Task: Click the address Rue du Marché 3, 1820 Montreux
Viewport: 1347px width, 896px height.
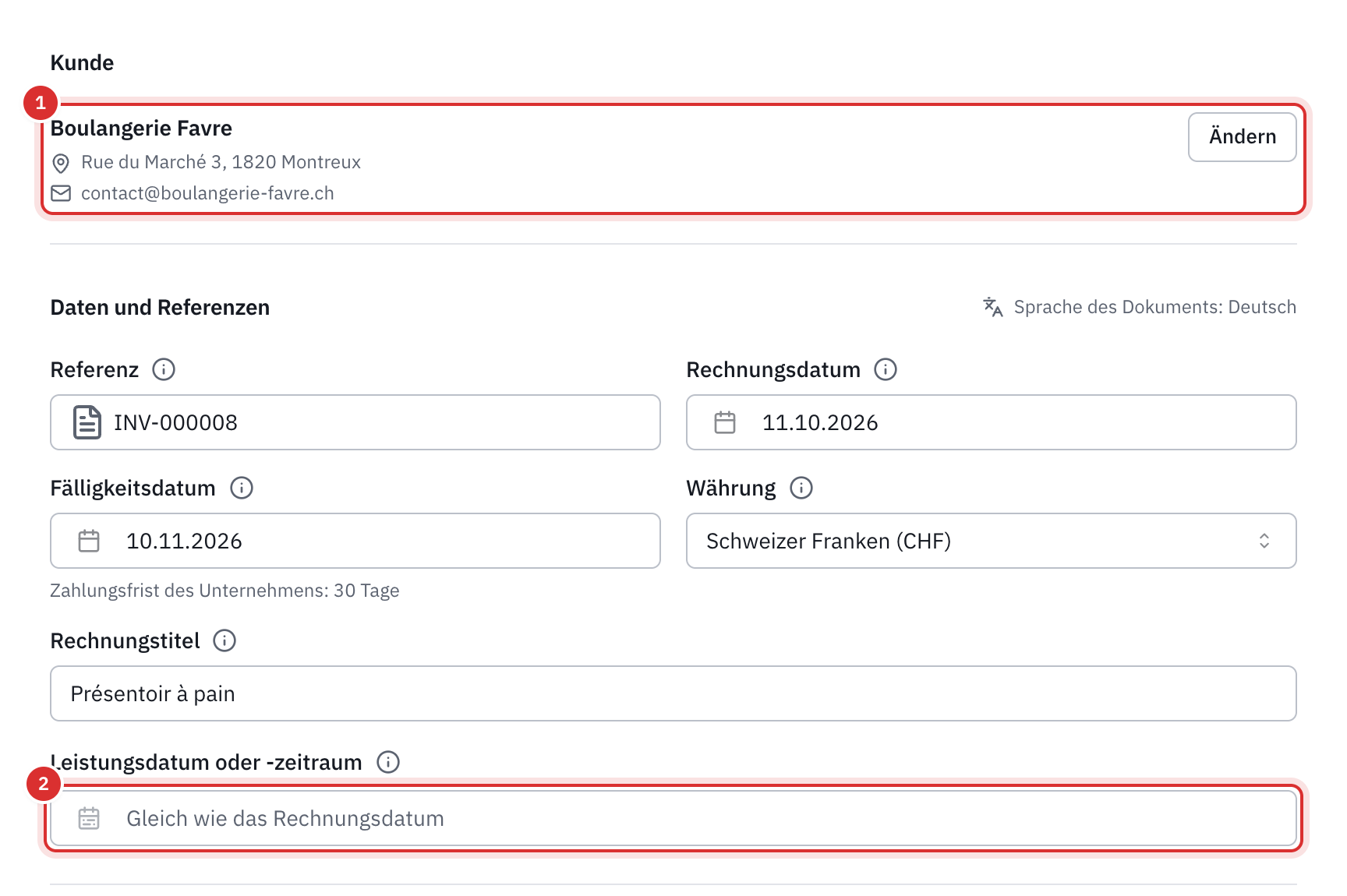Action: point(221,162)
